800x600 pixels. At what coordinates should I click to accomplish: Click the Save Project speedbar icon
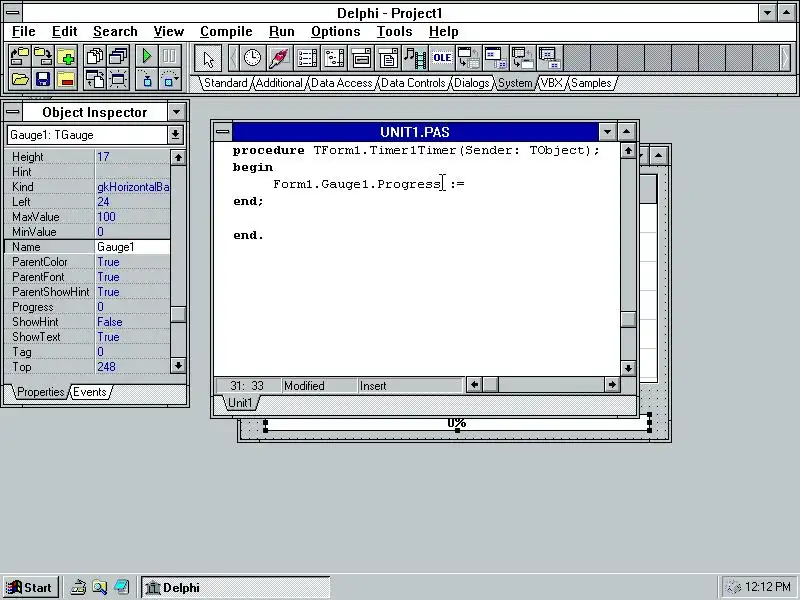click(43, 56)
